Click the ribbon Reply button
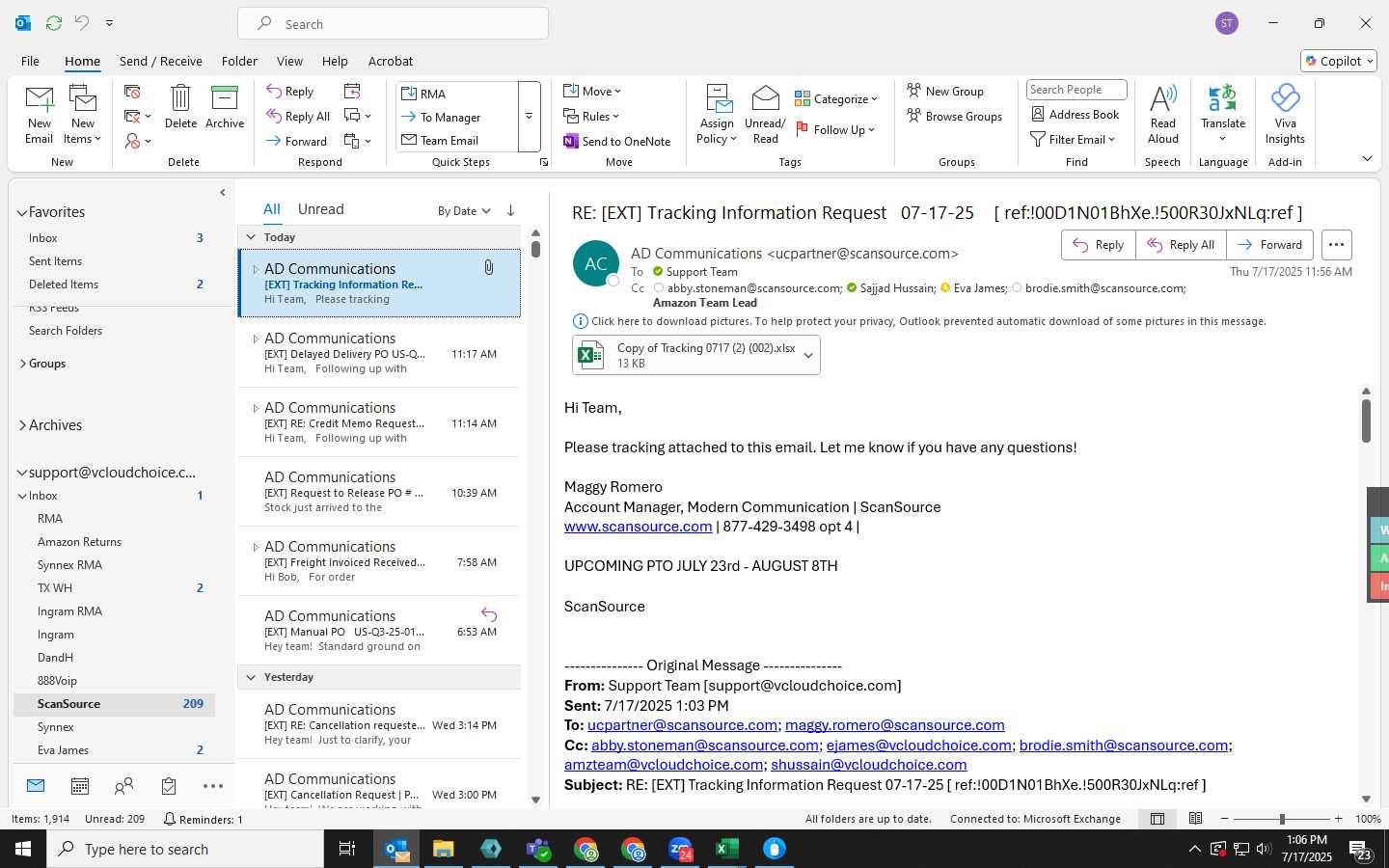The width and height of the screenshot is (1389, 868). tap(290, 91)
